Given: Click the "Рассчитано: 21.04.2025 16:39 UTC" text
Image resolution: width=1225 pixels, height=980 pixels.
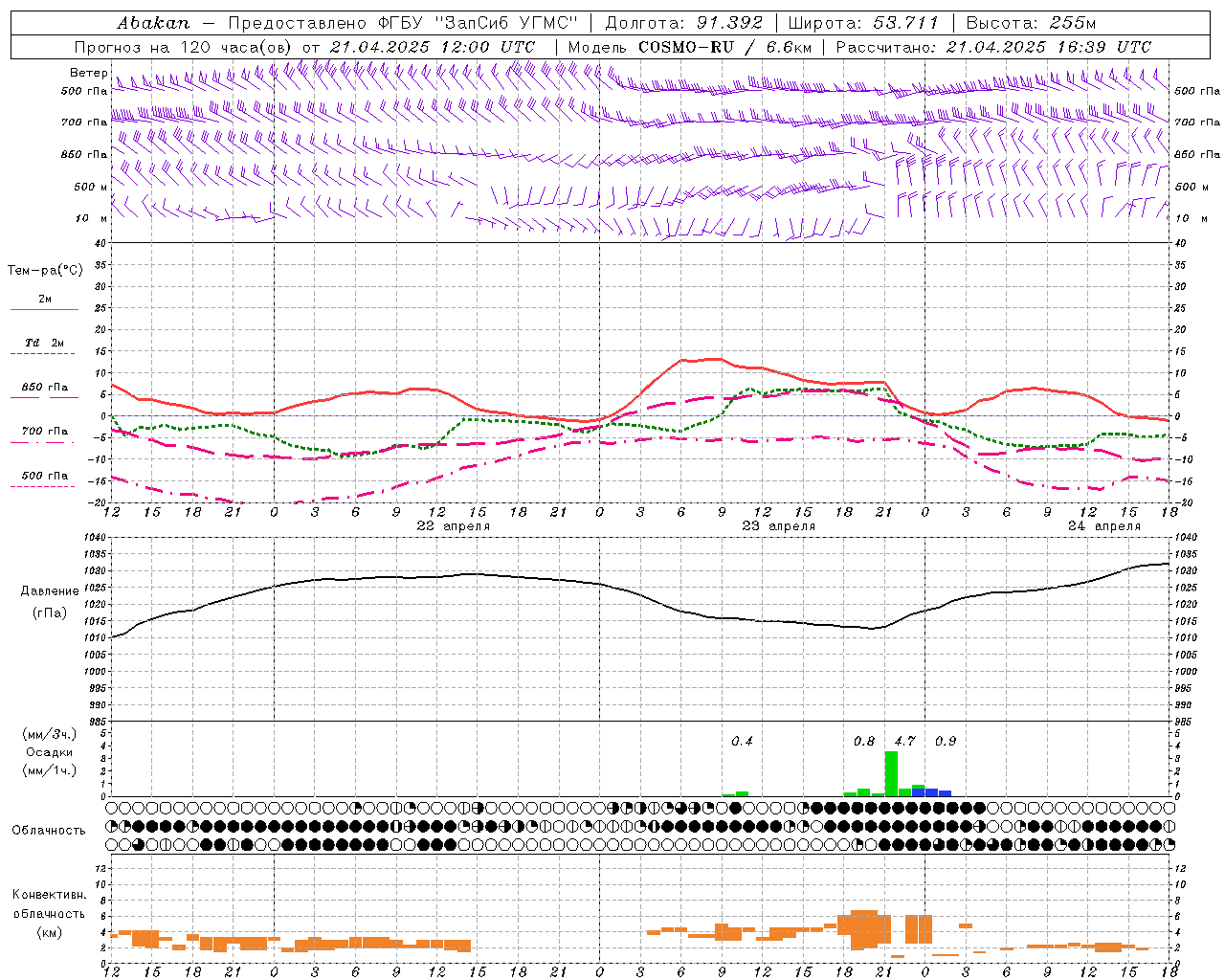Looking at the screenshot, I should (992, 47).
